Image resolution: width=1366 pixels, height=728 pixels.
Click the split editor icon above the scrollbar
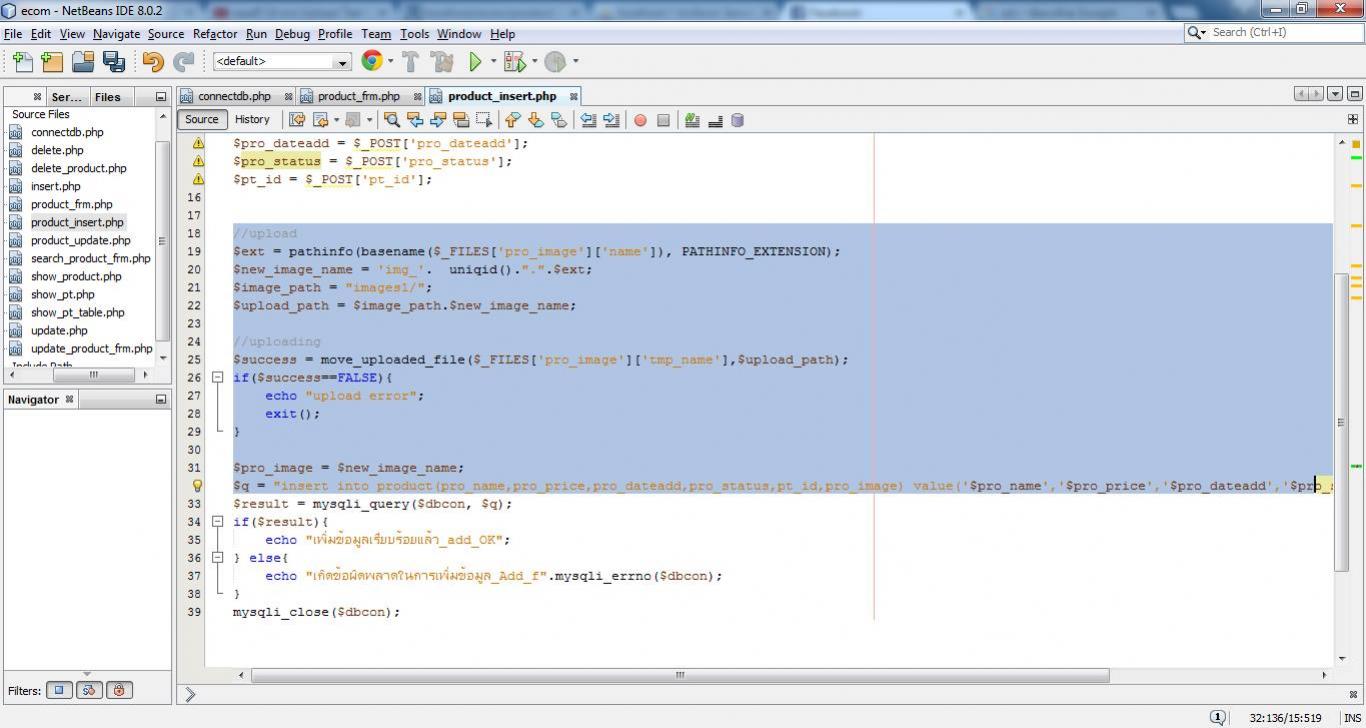[1353, 120]
